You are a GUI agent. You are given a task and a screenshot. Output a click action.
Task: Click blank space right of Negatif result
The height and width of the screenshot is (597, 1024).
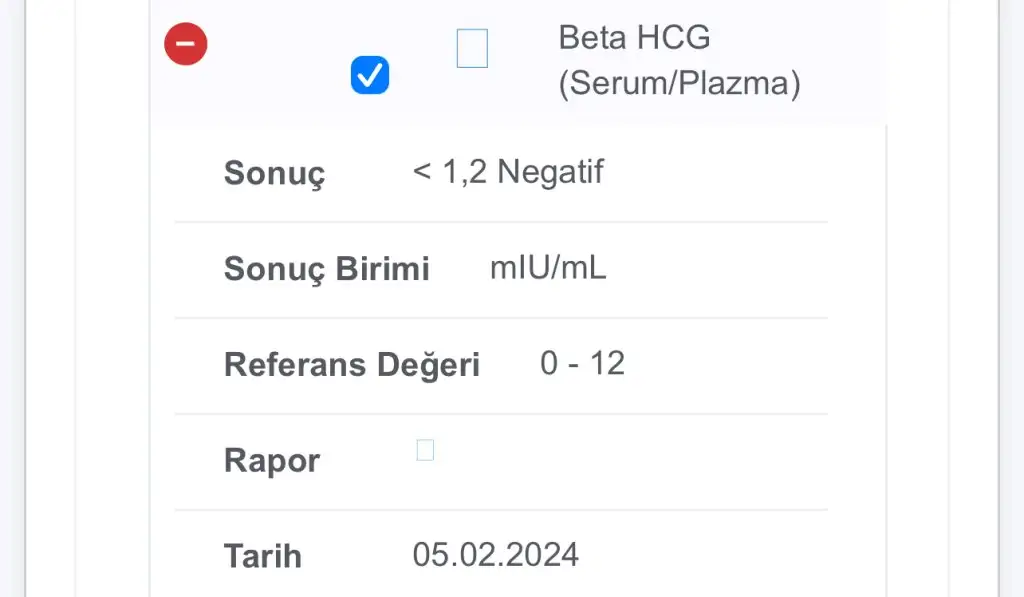[x=715, y=172]
